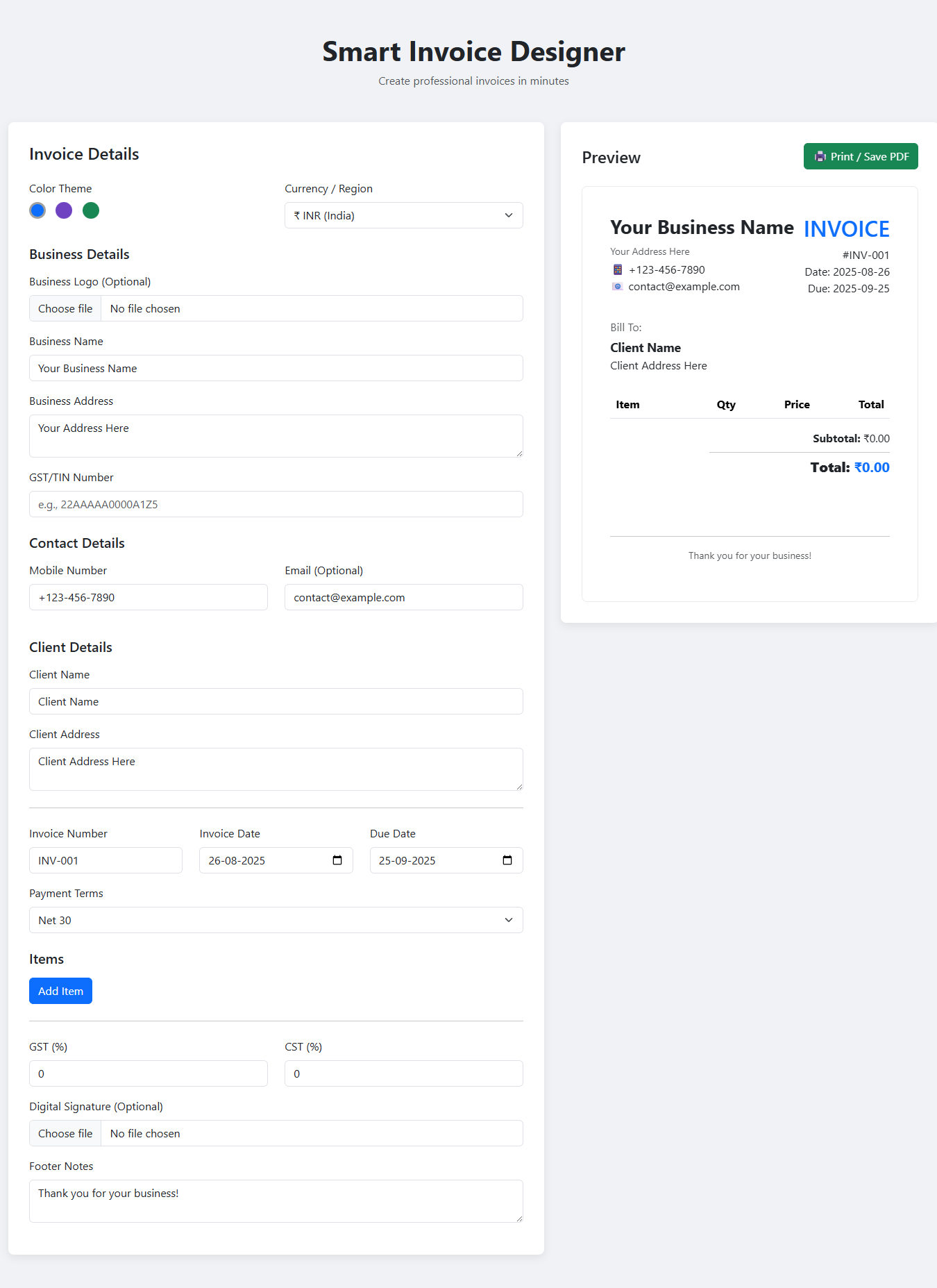Click 'Subtotal: ₹0.00' in preview

[851, 438]
